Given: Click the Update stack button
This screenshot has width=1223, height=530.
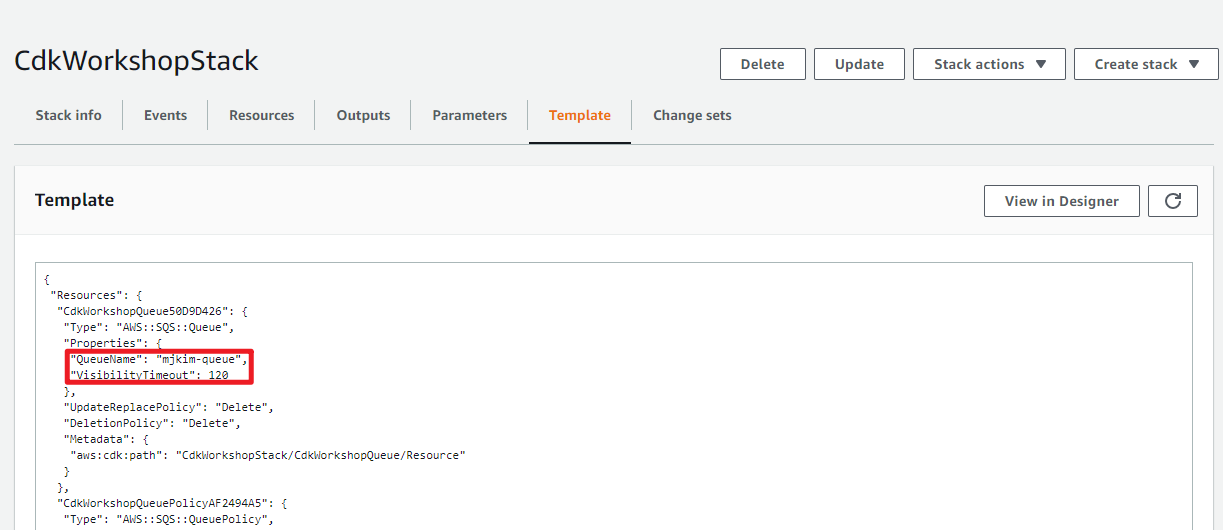Looking at the screenshot, I should pos(859,64).
